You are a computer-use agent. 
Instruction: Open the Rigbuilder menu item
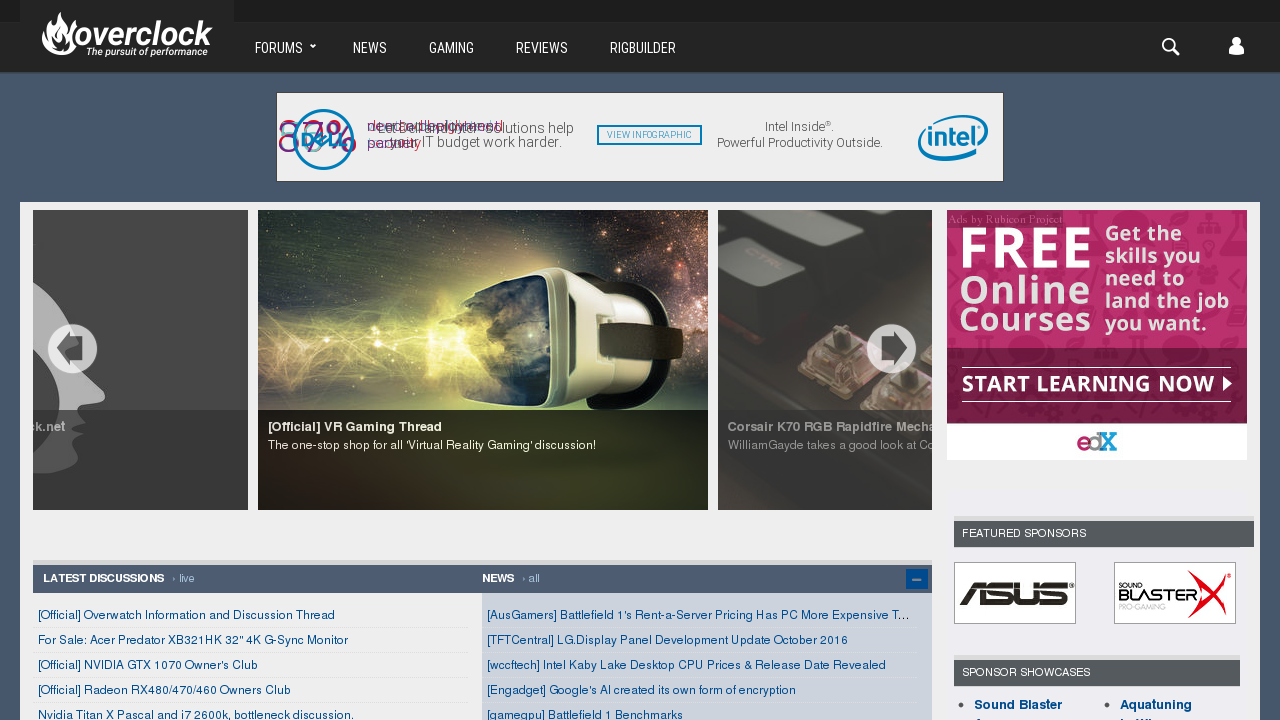point(643,48)
